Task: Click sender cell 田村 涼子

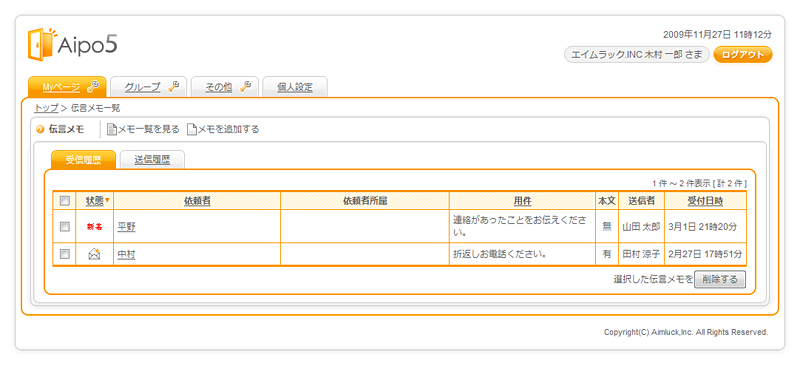Action: click(x=641, y=254)
